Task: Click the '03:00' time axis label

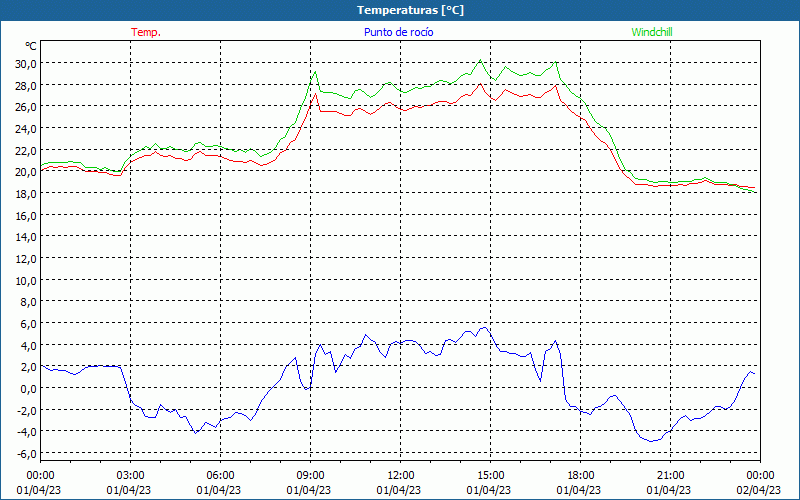Action: (x=130, y=476)
